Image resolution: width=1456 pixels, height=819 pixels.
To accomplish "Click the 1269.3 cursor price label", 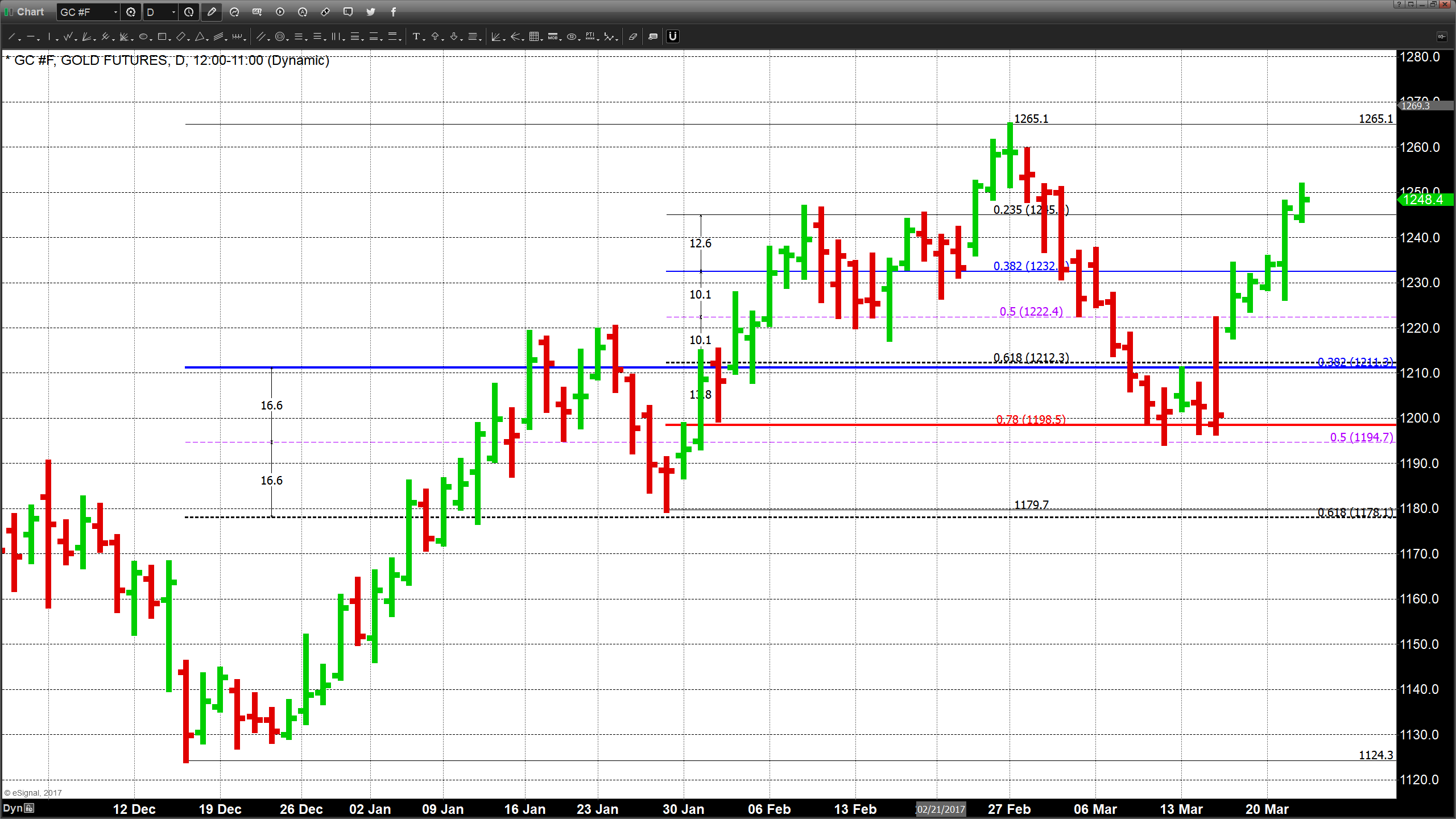I will click(1425, 106).
